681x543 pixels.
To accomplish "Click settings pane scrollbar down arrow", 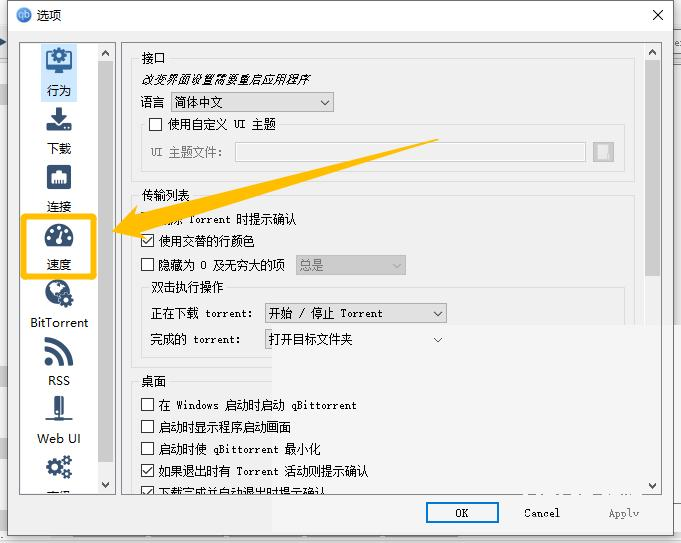I will pyautogui.click(x=652, y=486).
